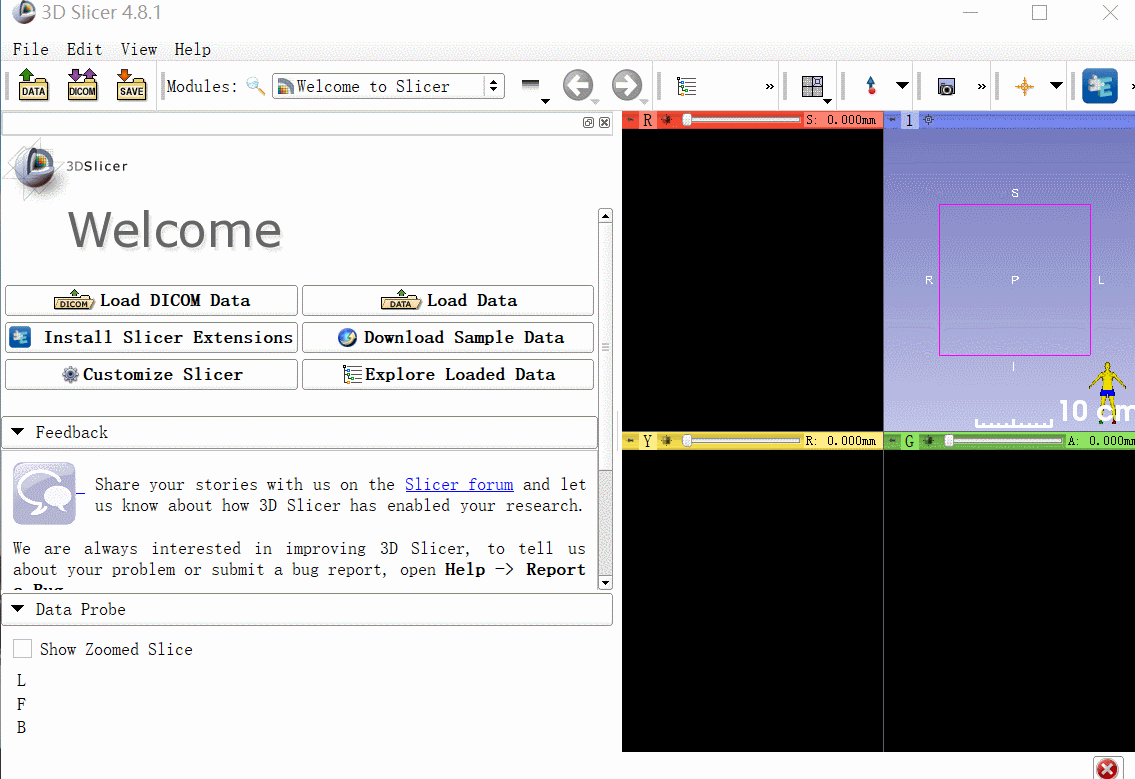This screenshot has height=779, width=1135.
Task: Take a screenshot using the camera icon
Action: pyautogui.click(x=946, y=86)
